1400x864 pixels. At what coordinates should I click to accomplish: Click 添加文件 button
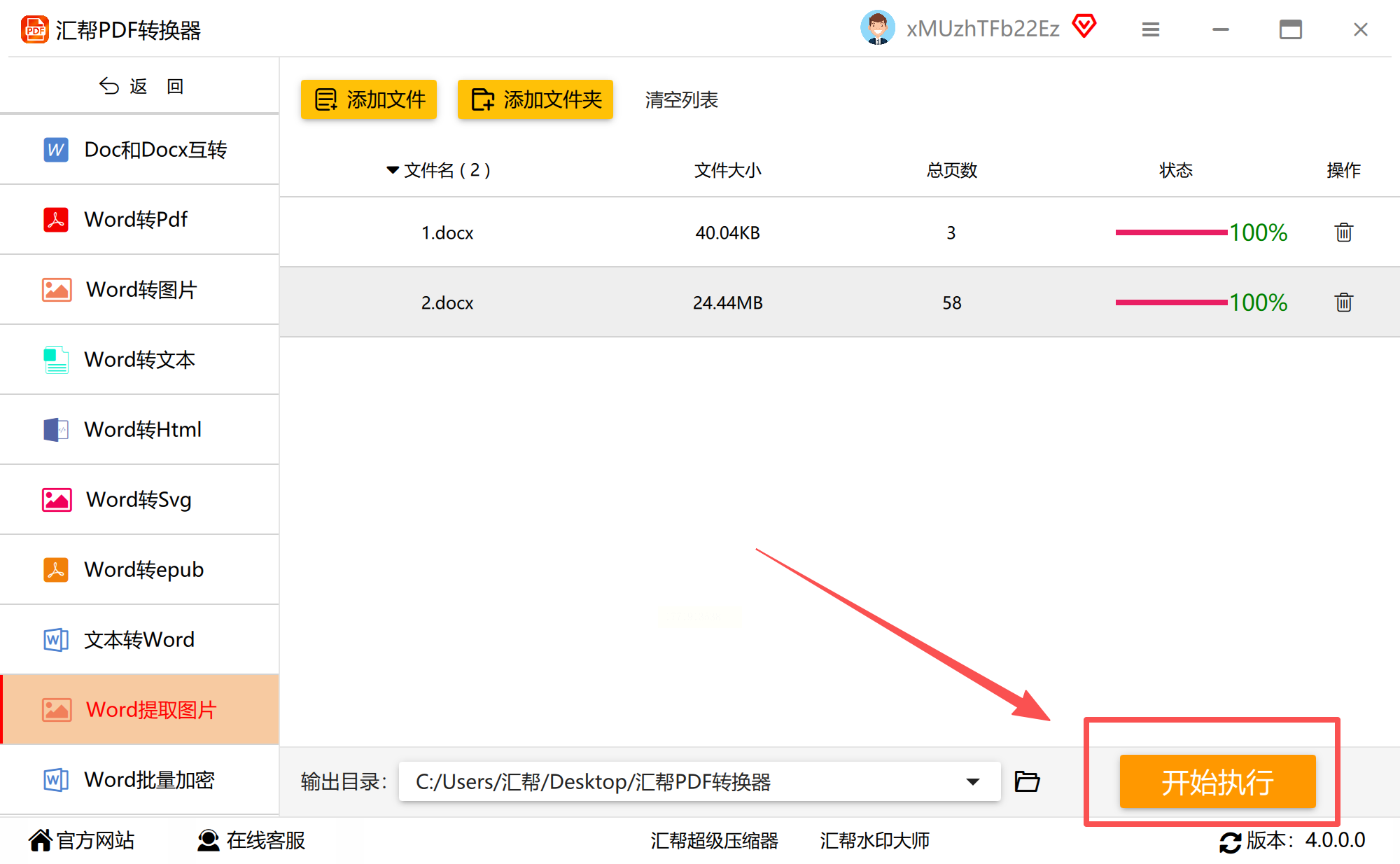(369, 99)
